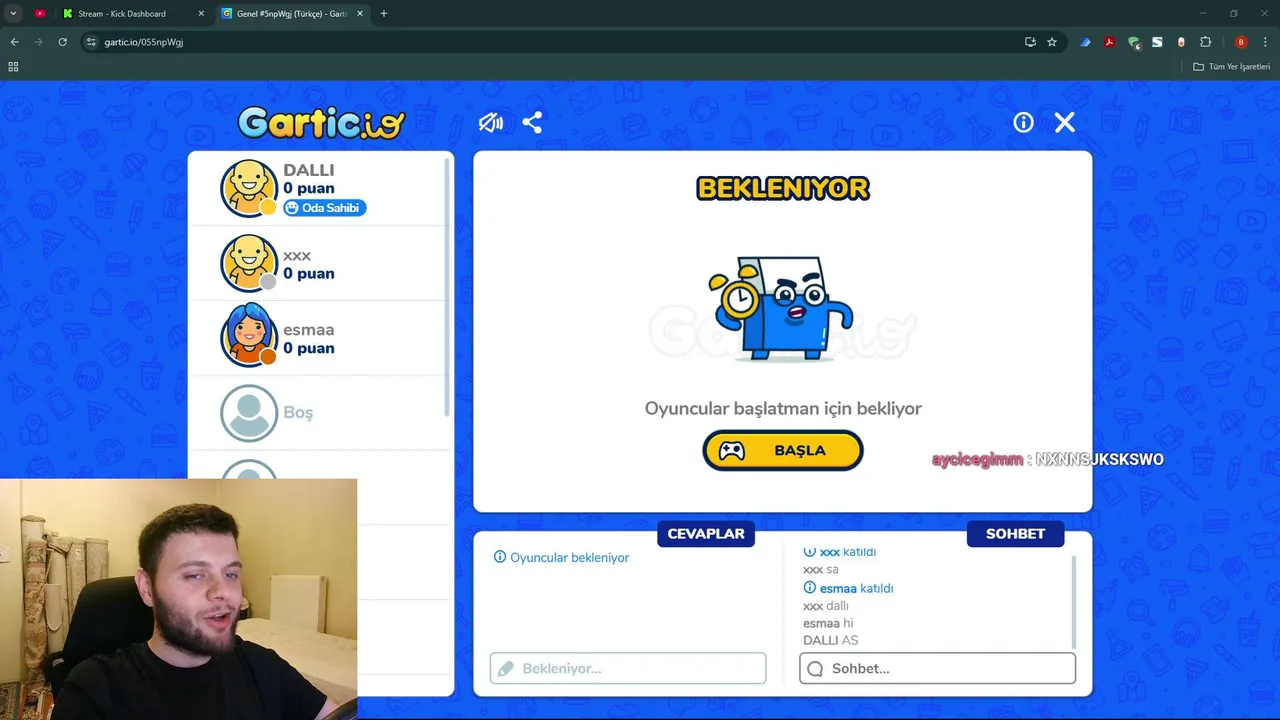This screenshot has width=1280, height=720.
Task: Click the chat panel scrollbar
Action: pos(1075,603)
